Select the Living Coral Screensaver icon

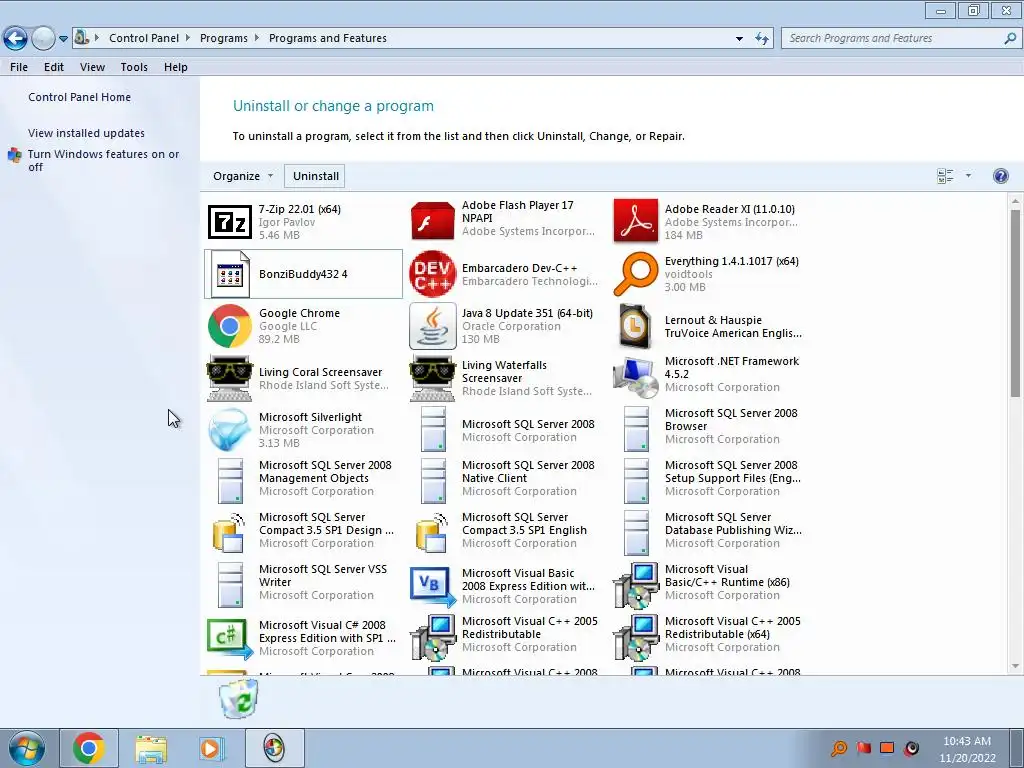(229, 378)
